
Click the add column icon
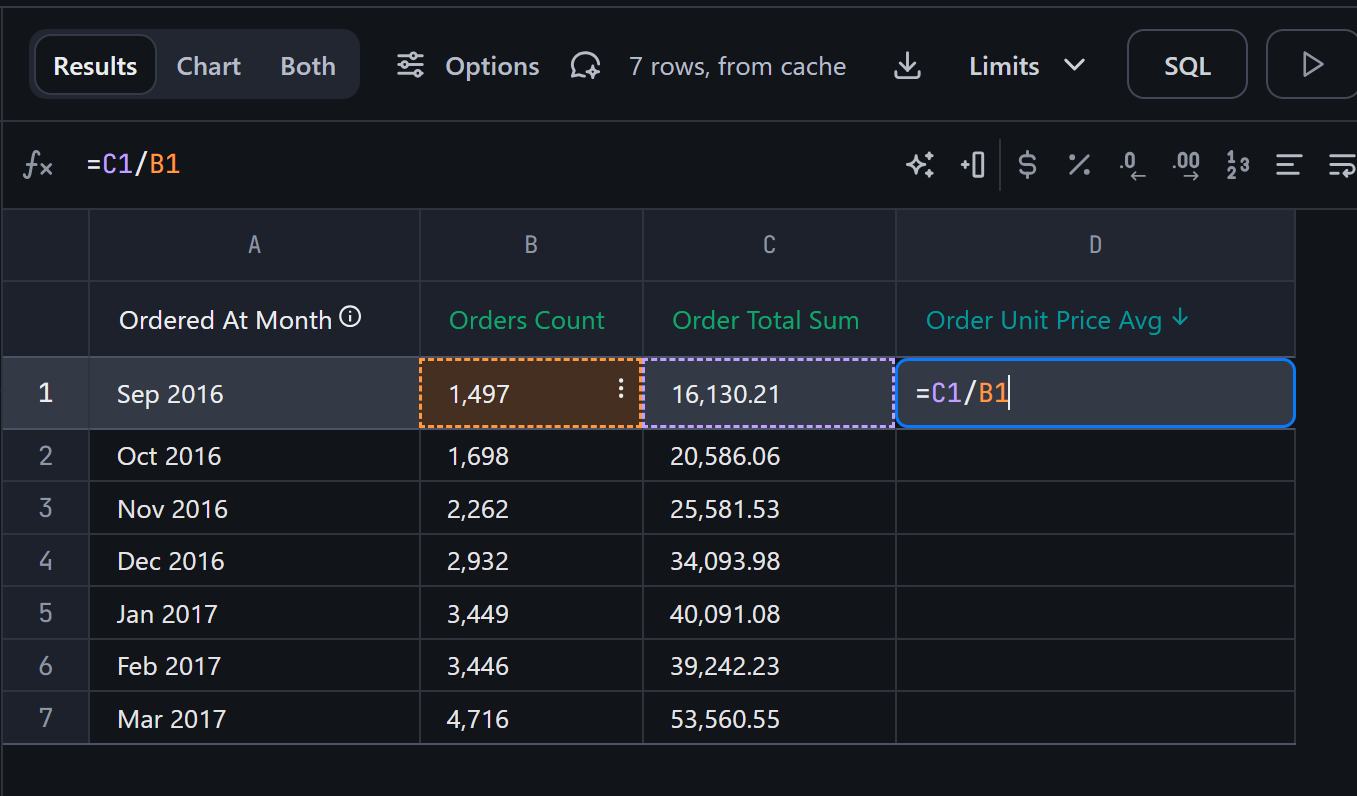pos(972,165)
